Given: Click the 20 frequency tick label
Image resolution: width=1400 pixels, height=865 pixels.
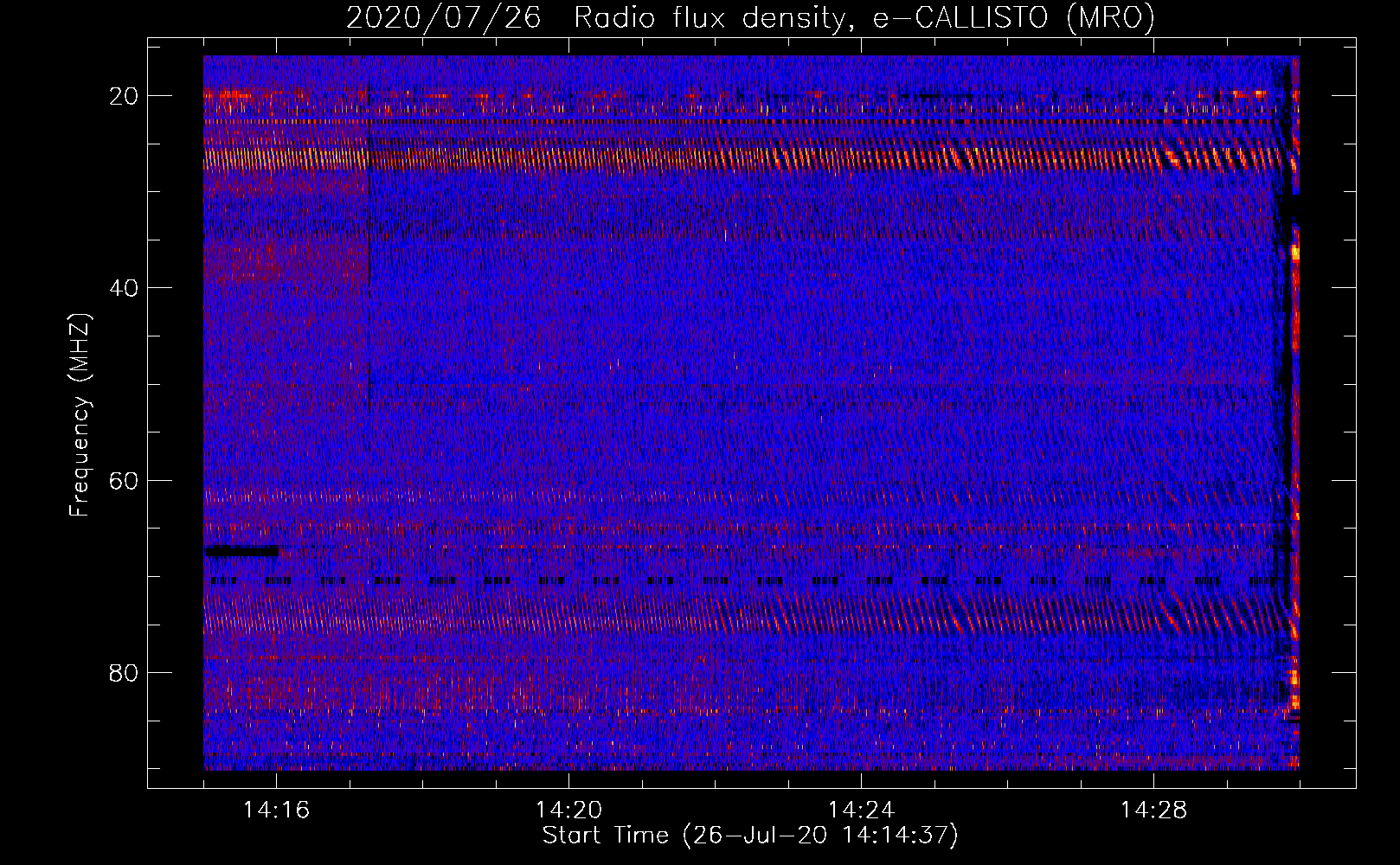Looking at the screenshot, I should (124, 96).
